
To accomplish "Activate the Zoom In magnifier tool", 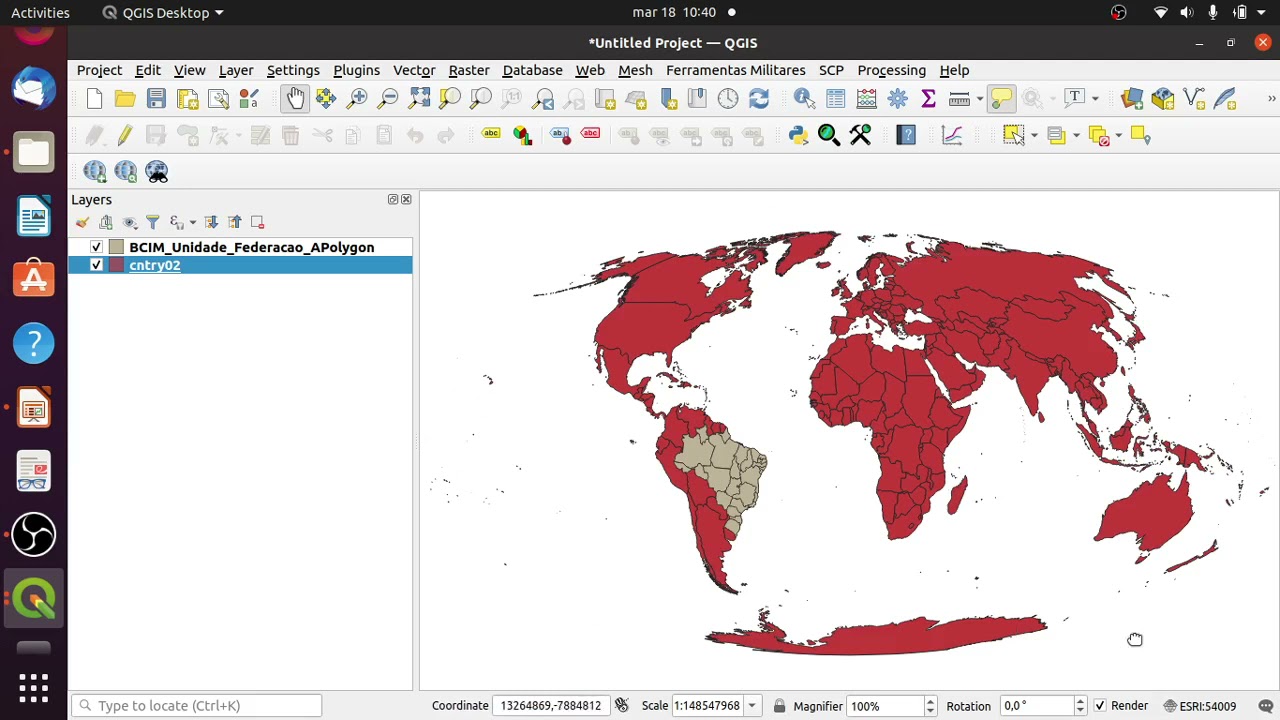I will [x=357, y=99].
